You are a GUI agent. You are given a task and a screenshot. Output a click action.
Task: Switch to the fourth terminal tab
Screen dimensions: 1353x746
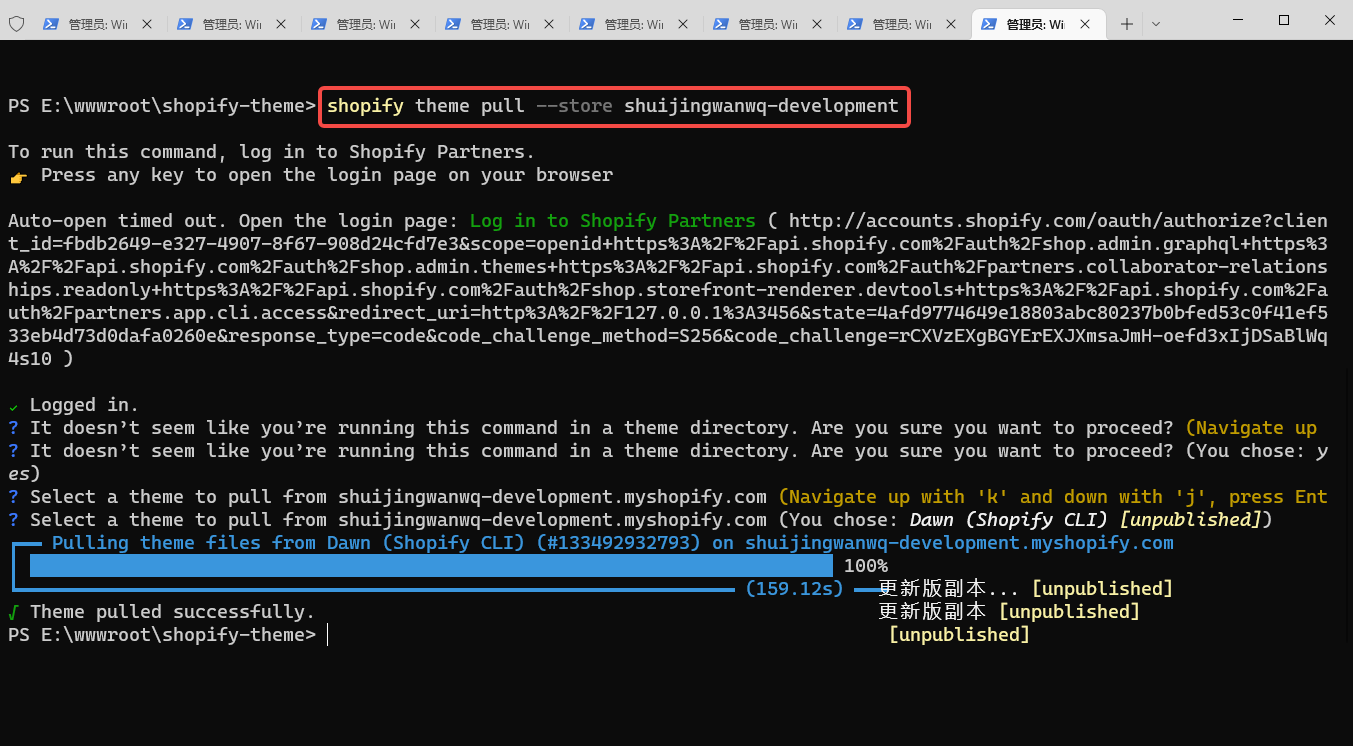(501, 24)
